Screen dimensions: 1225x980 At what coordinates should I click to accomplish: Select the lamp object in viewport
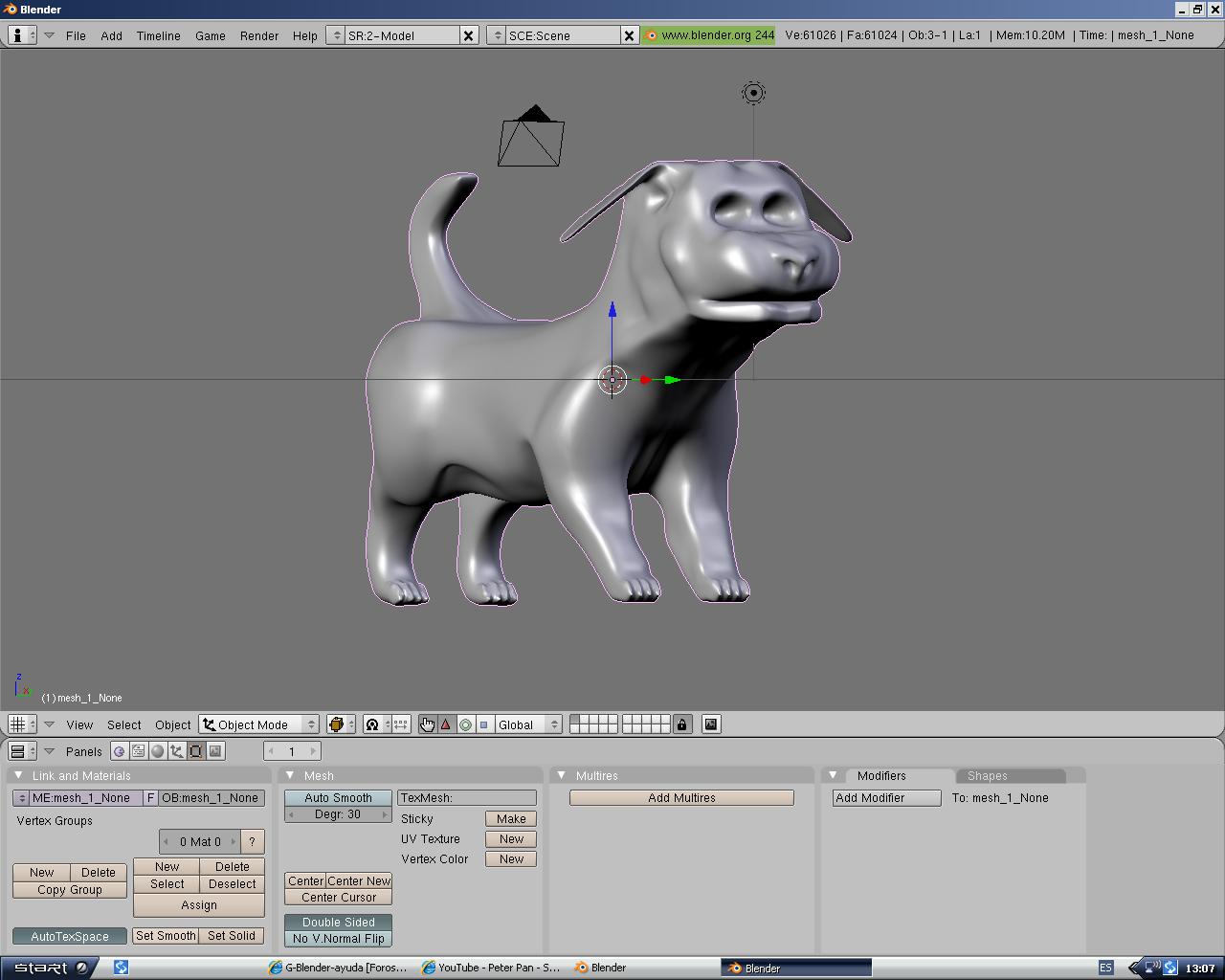[x=753, y=93]
